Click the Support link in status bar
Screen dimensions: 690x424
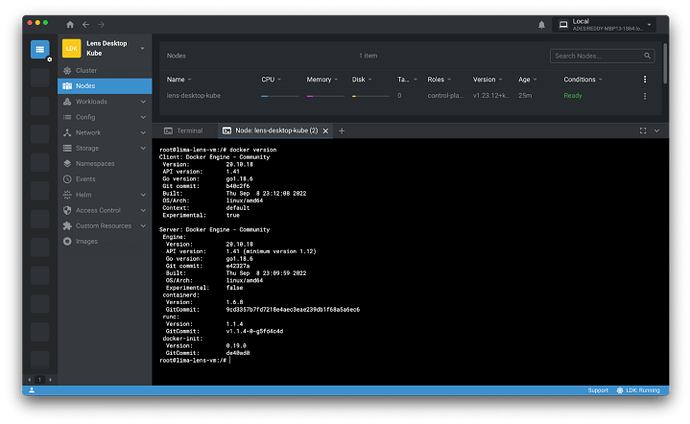pyautogui.click(x=597, y=390)
